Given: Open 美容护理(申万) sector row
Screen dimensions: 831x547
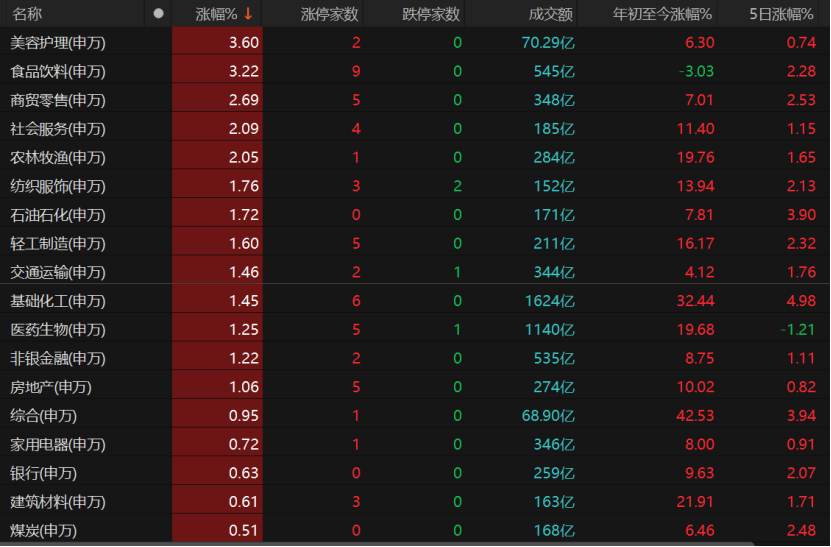Looking at the screenshot, I should point(57,42).
